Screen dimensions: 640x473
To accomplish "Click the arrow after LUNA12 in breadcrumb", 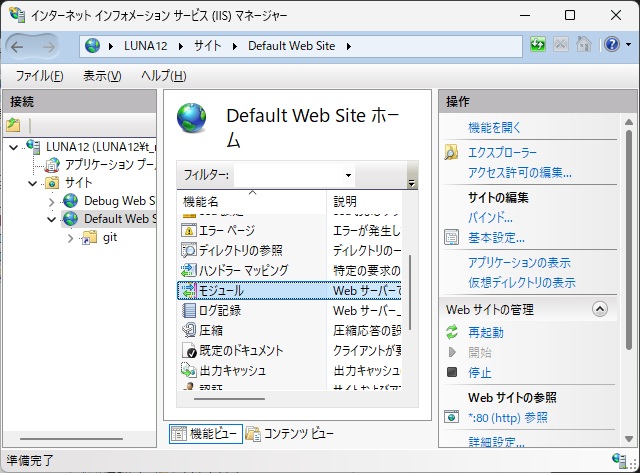I will 180,46.
